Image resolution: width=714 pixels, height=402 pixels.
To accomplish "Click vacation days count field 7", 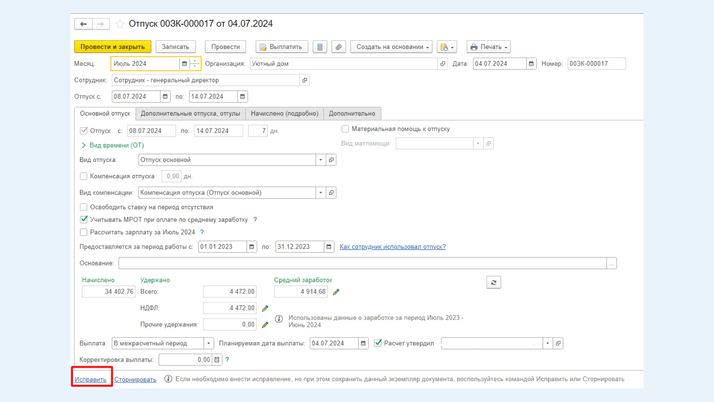I will [x=258, y=131].
